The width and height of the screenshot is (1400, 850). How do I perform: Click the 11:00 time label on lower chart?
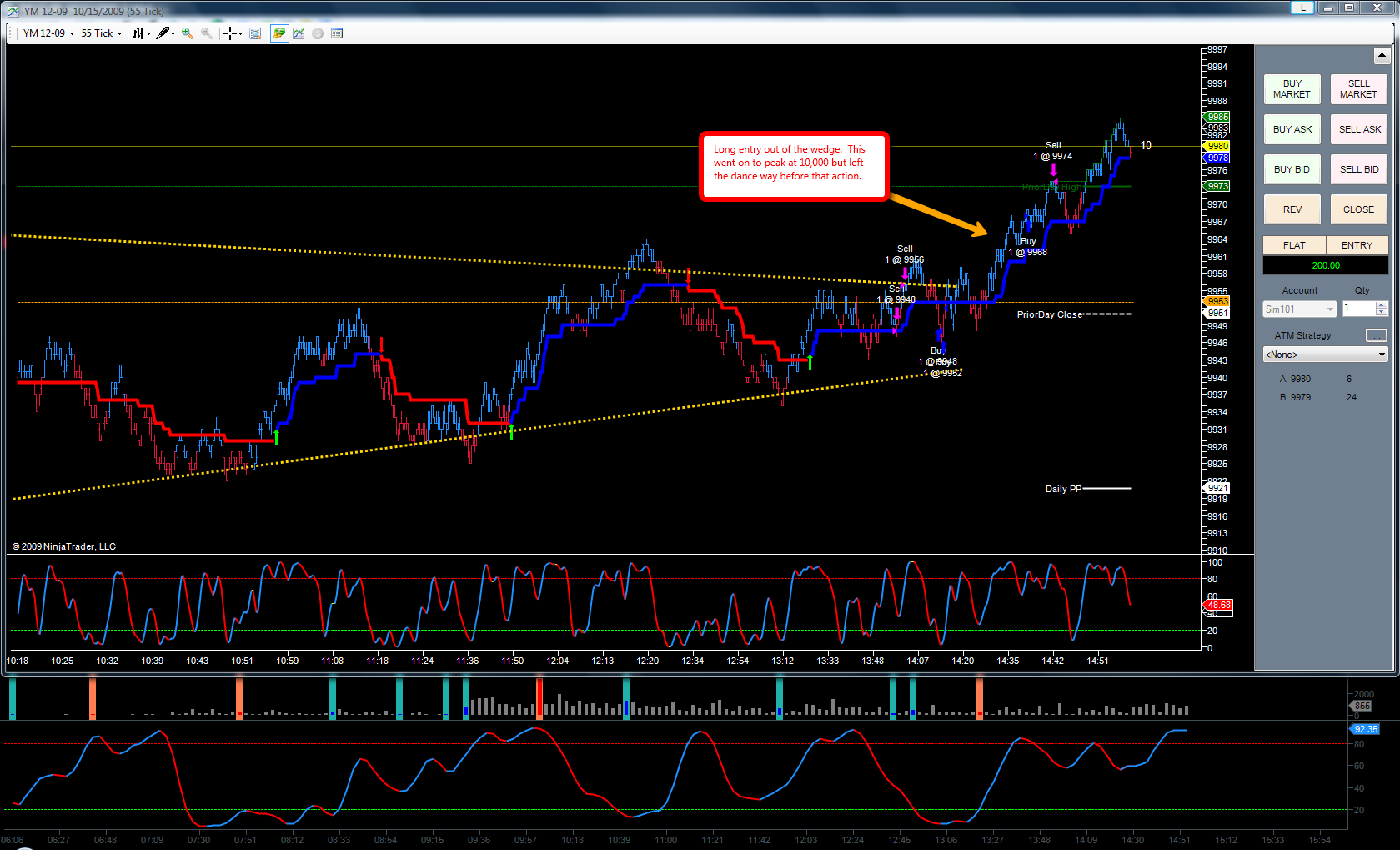(x=665, y=840)
